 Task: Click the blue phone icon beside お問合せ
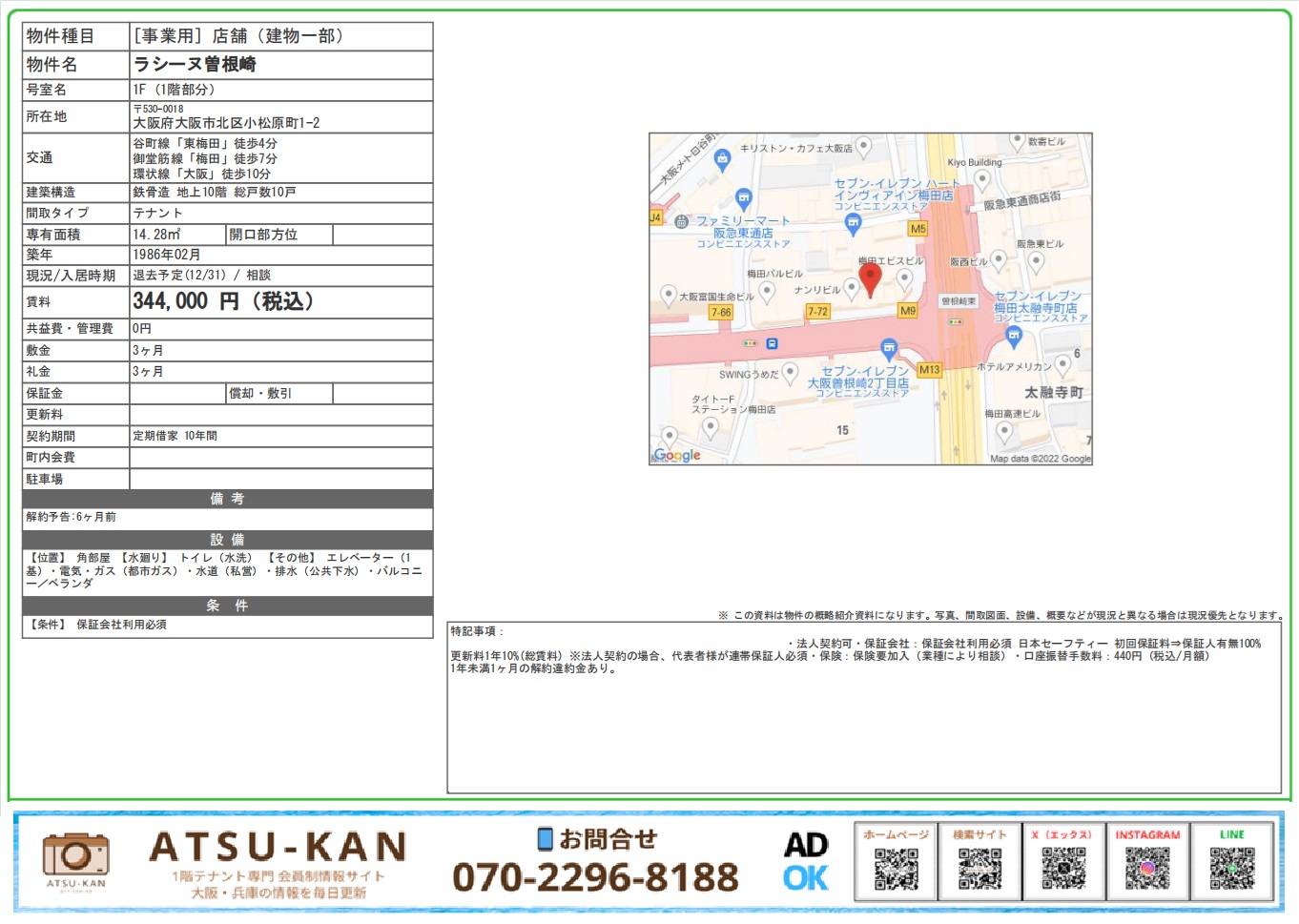pyautogui.click(x=545, y=839)
